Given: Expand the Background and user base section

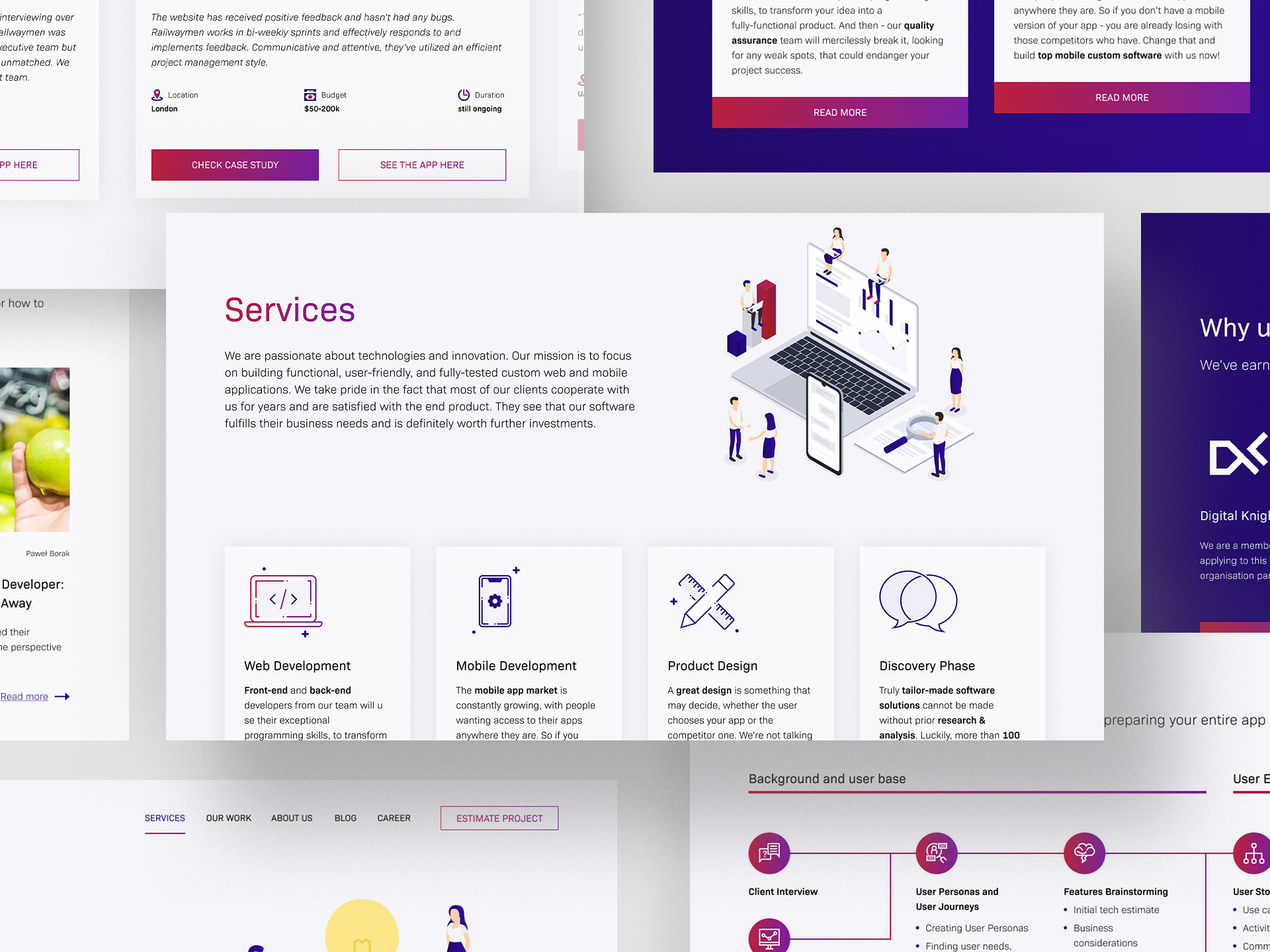Looking at the screenshot, I should 827,779.
